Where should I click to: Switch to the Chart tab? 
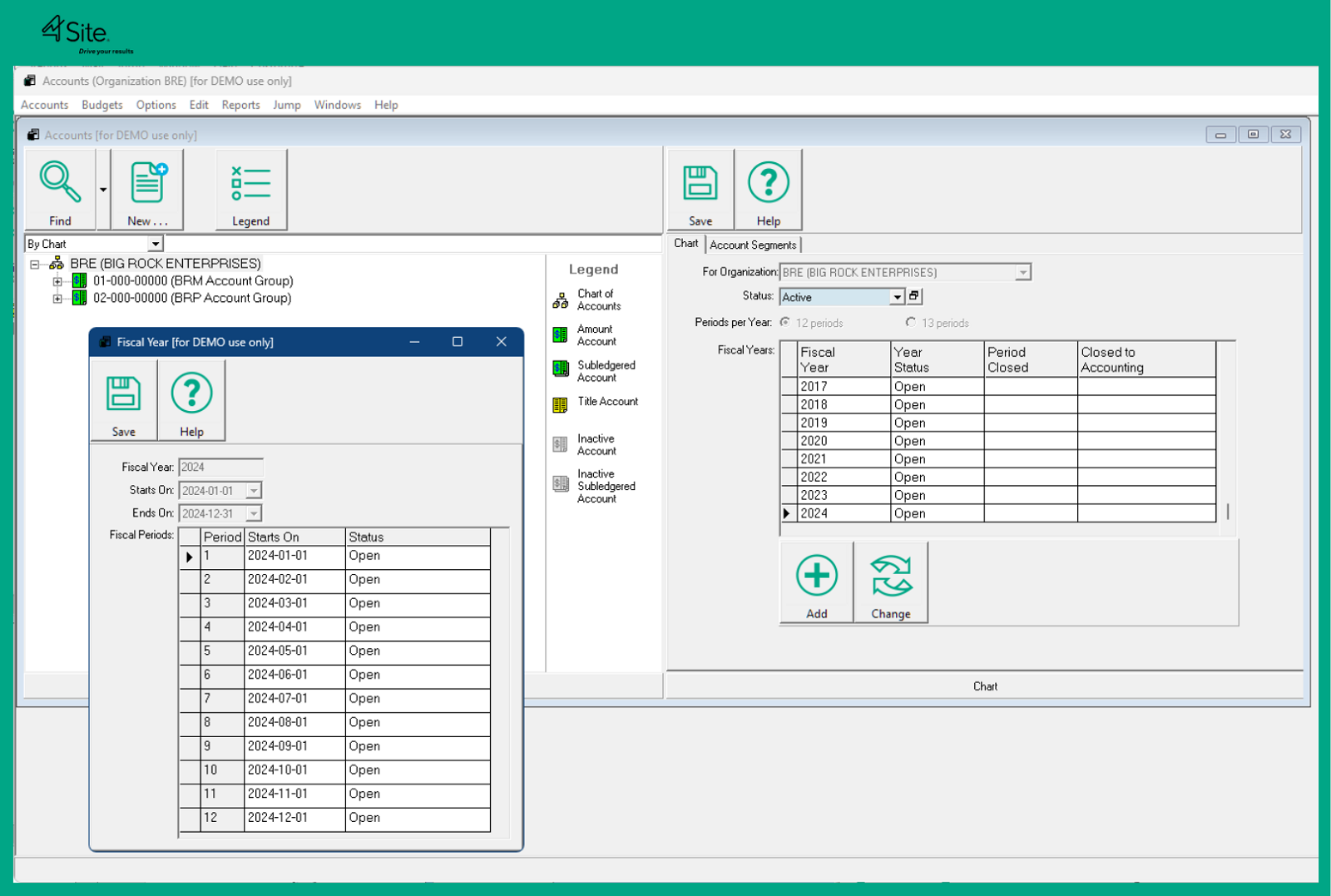pyautogui.click(x=686, y=243)
